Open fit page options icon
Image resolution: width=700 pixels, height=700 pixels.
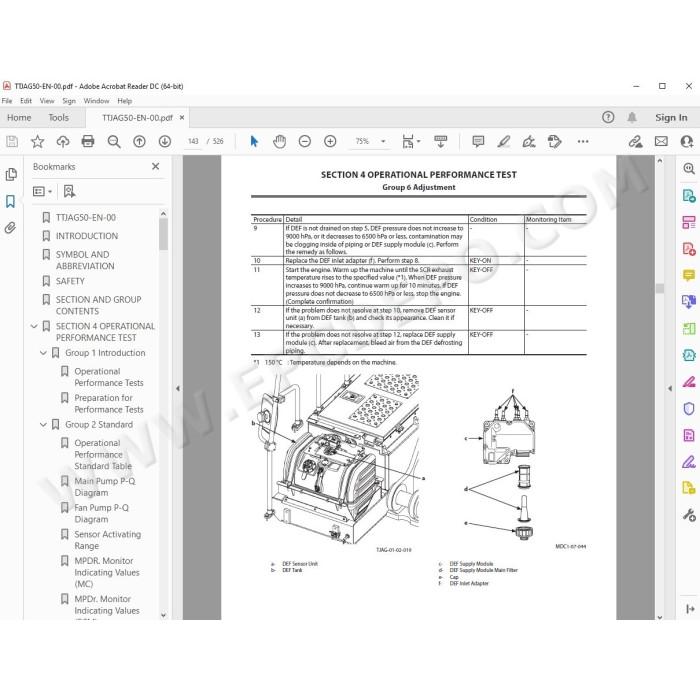click(410, 142)
